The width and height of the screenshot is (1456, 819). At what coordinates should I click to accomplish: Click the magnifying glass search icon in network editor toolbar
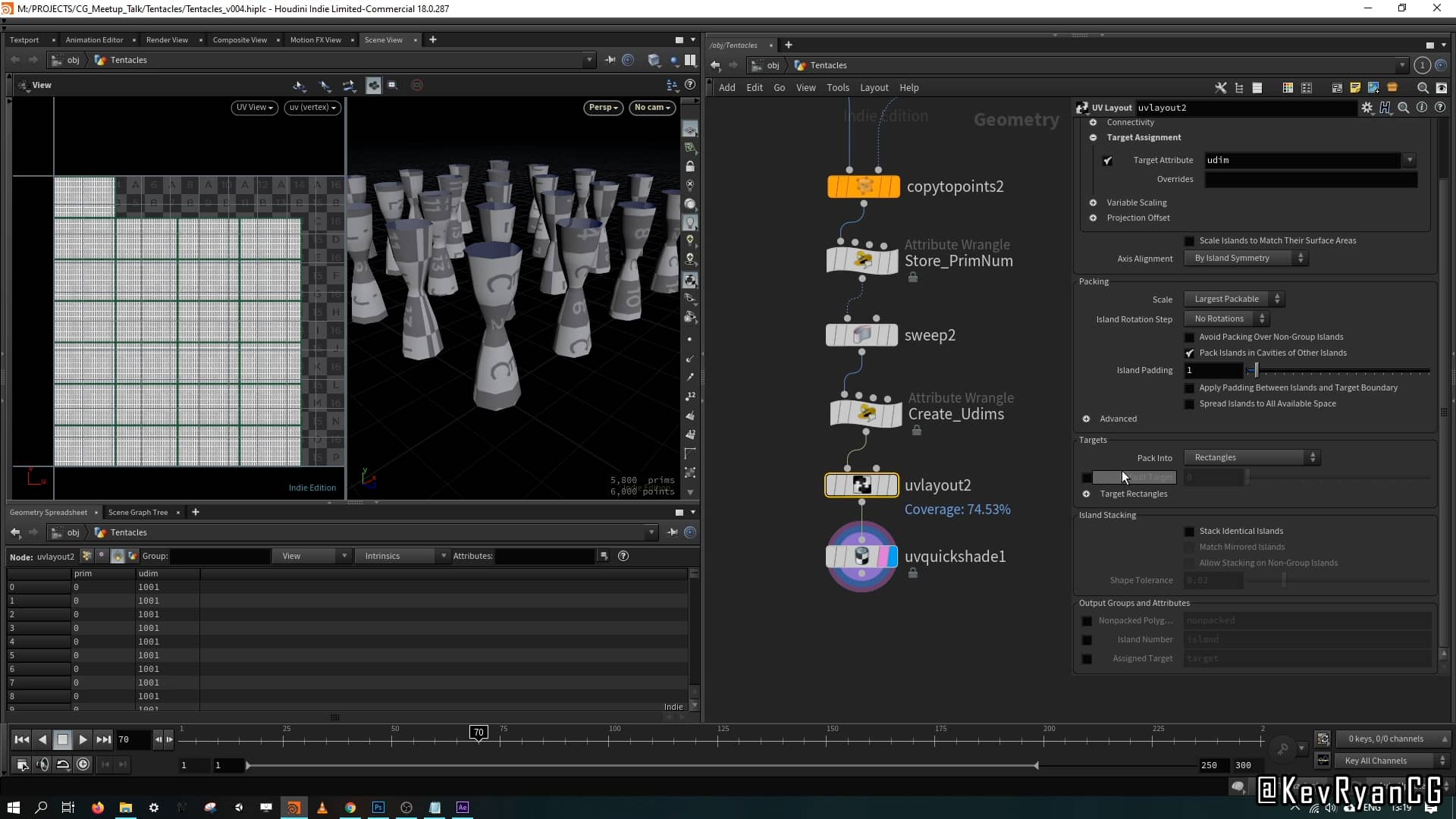[1423, 88]
